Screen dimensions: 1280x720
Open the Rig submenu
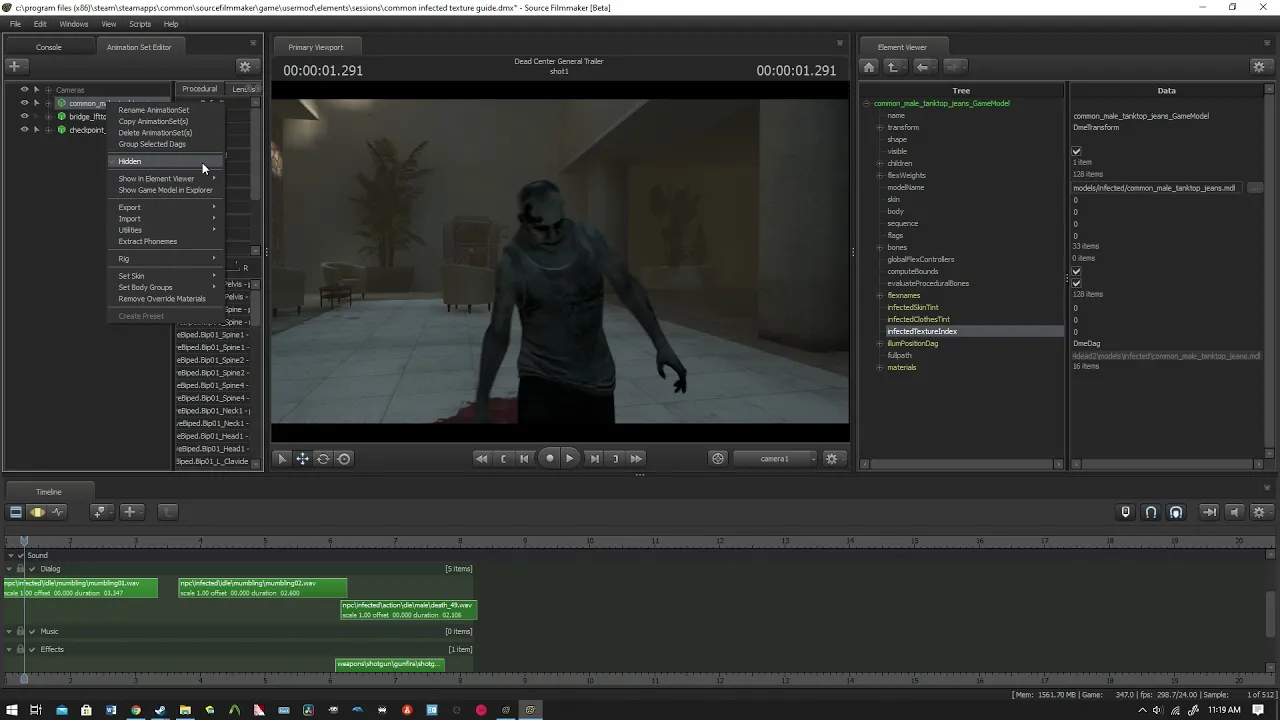pos(165,259)
